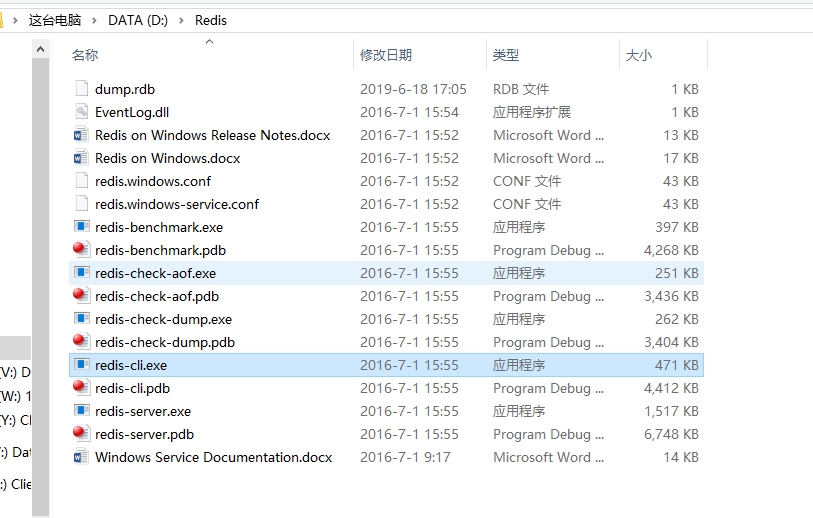Sort files by 类型 column
Screen dimensions: 813x518
[x=506, y=55]
